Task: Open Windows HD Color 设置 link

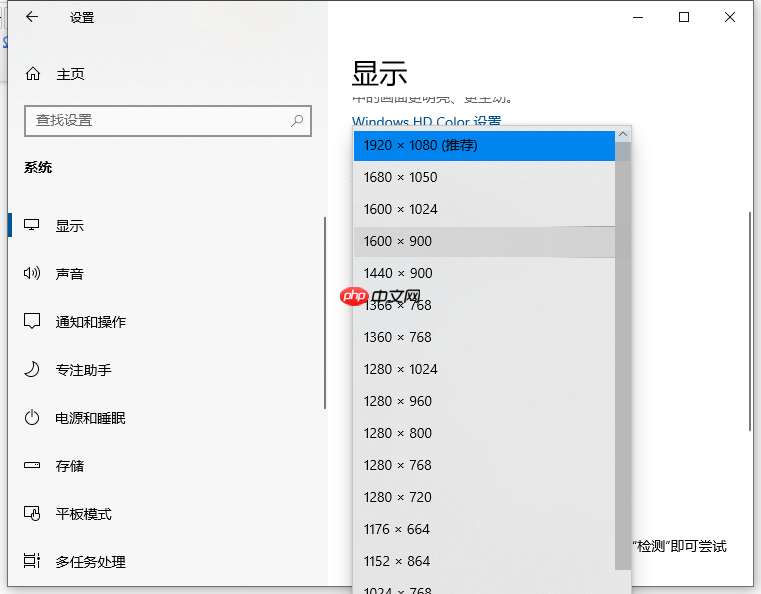Action: pos(427,120)
